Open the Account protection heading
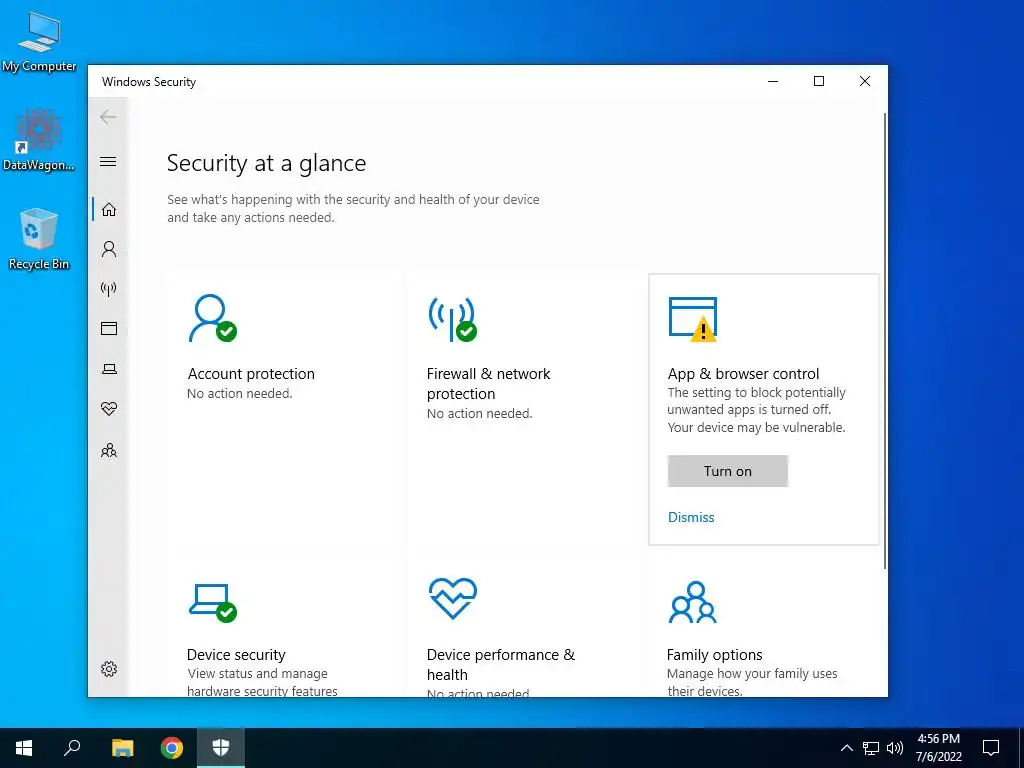The image size is (1024, 768). pos(251,374)
